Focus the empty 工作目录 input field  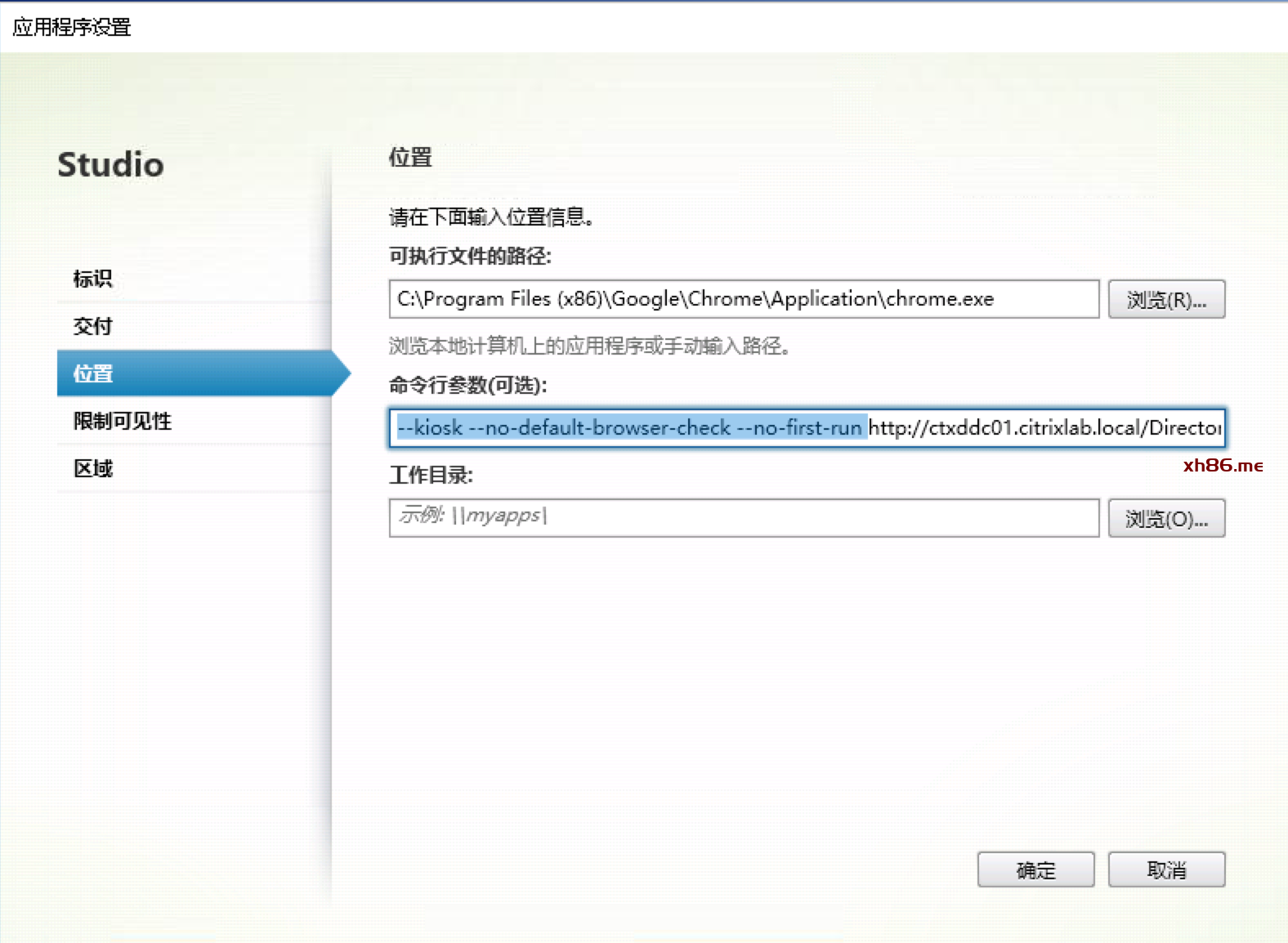[x=744, y=518]
